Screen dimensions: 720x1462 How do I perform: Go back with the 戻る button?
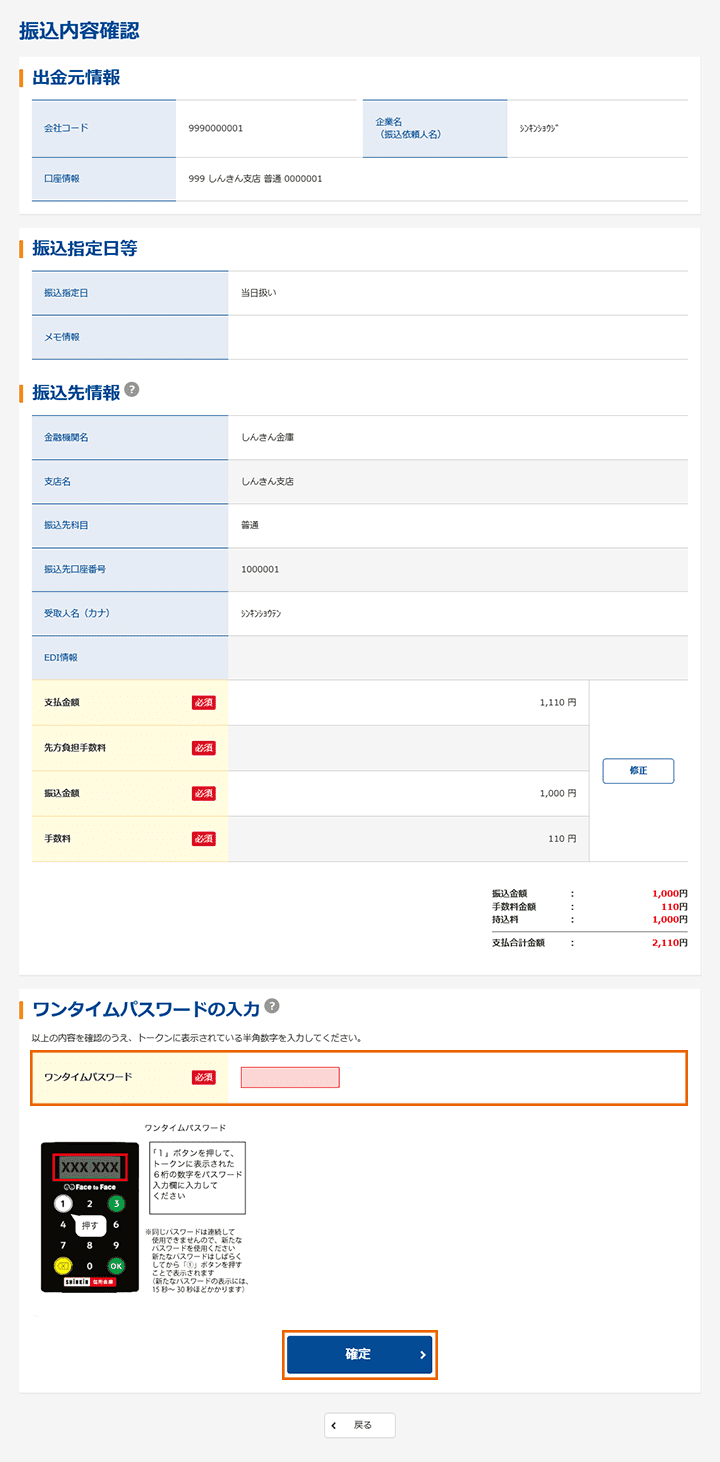click(360, 1425)
